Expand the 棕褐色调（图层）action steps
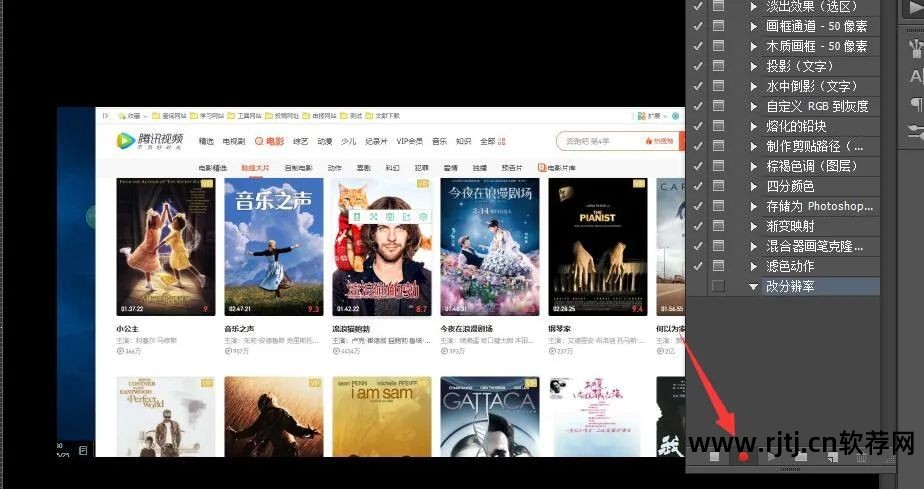Screen dimensions: 924x489 pyautogui.click(x=753, y=166)
